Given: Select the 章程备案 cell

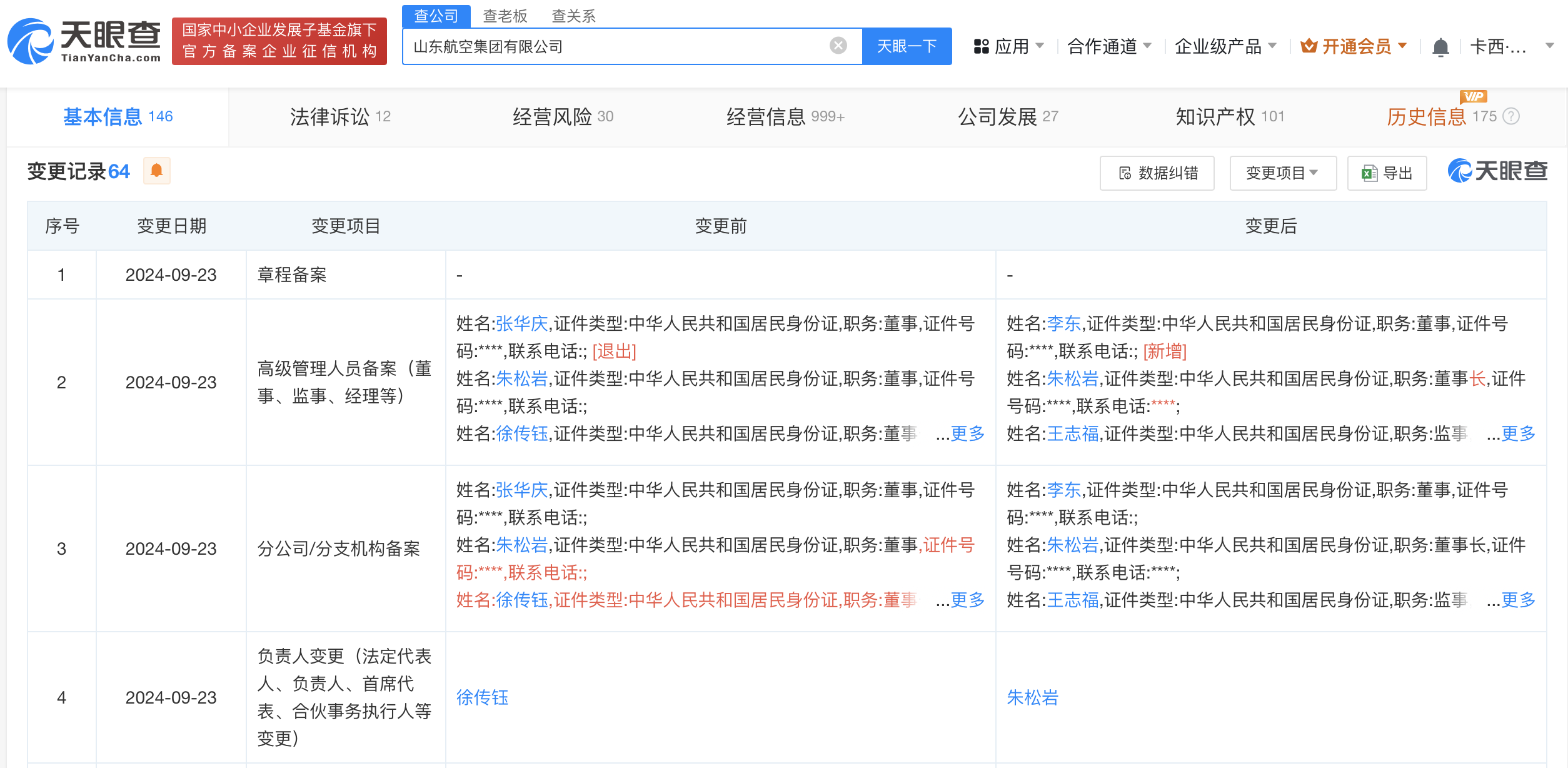Looking at the screenshot, I should click(x=346, y=275).
